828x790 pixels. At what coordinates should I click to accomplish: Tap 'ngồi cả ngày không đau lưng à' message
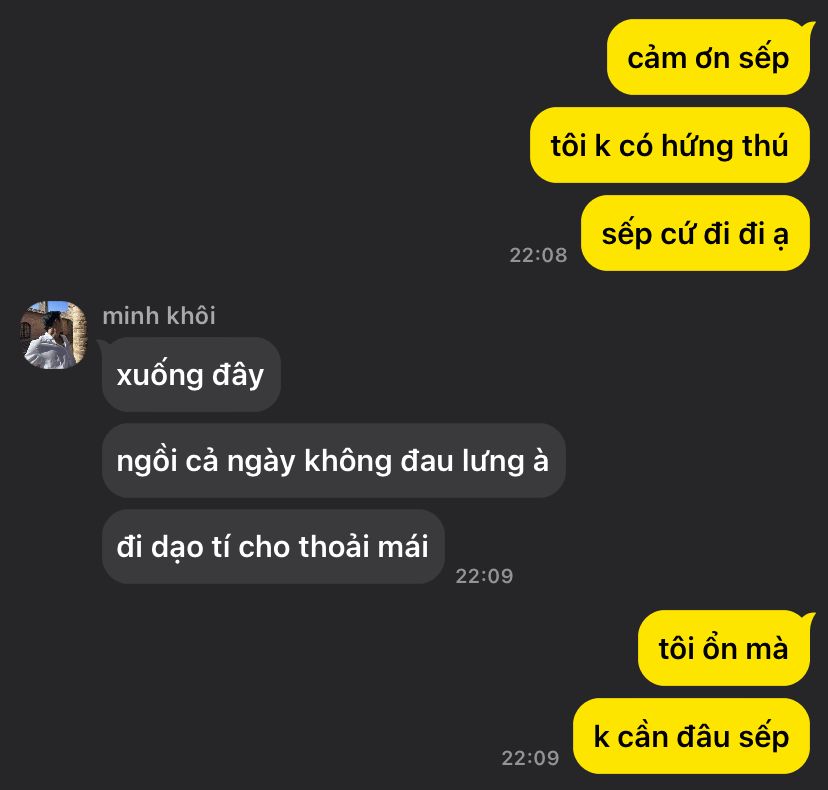tap(334, 460)
